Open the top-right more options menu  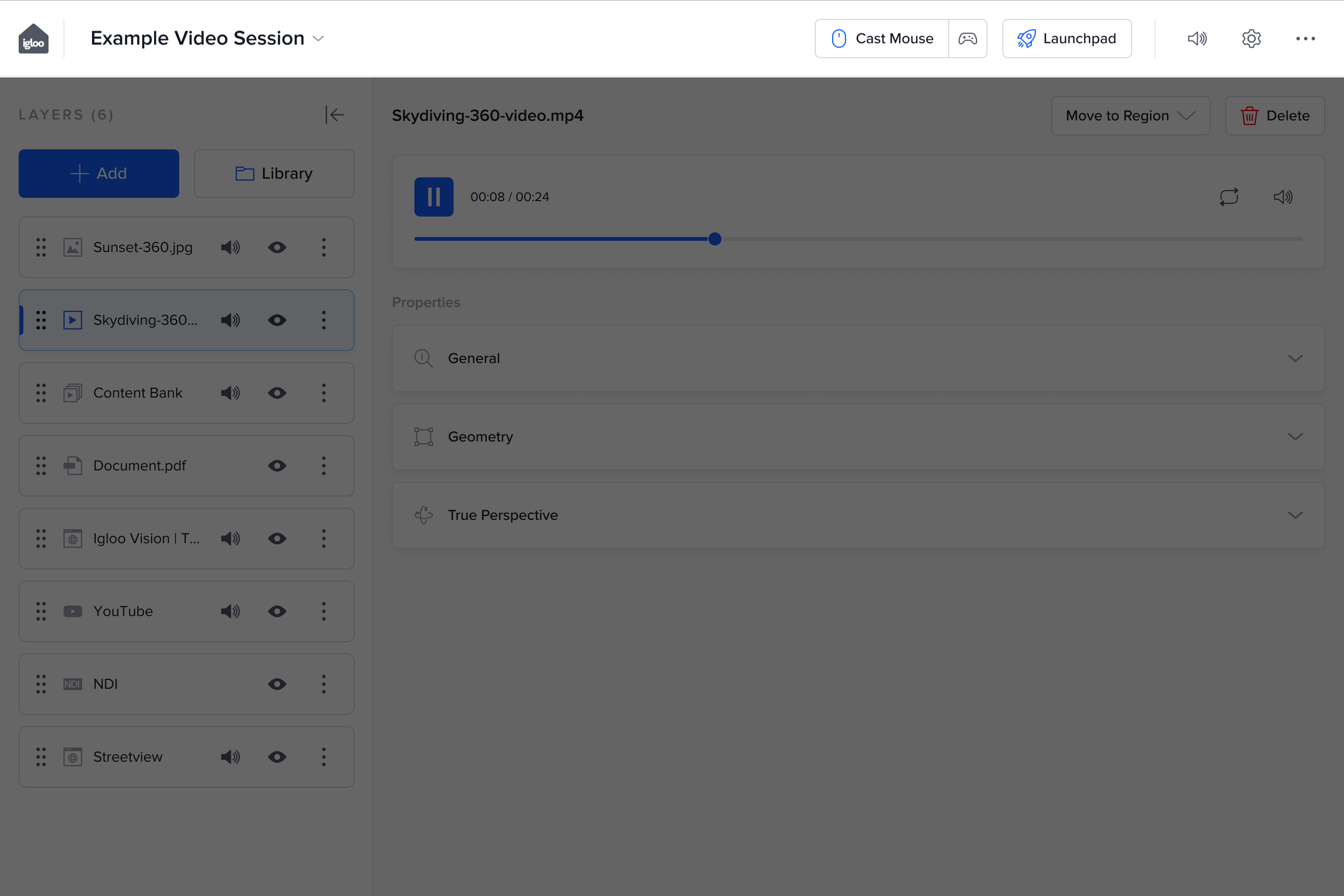point(1305,38)
